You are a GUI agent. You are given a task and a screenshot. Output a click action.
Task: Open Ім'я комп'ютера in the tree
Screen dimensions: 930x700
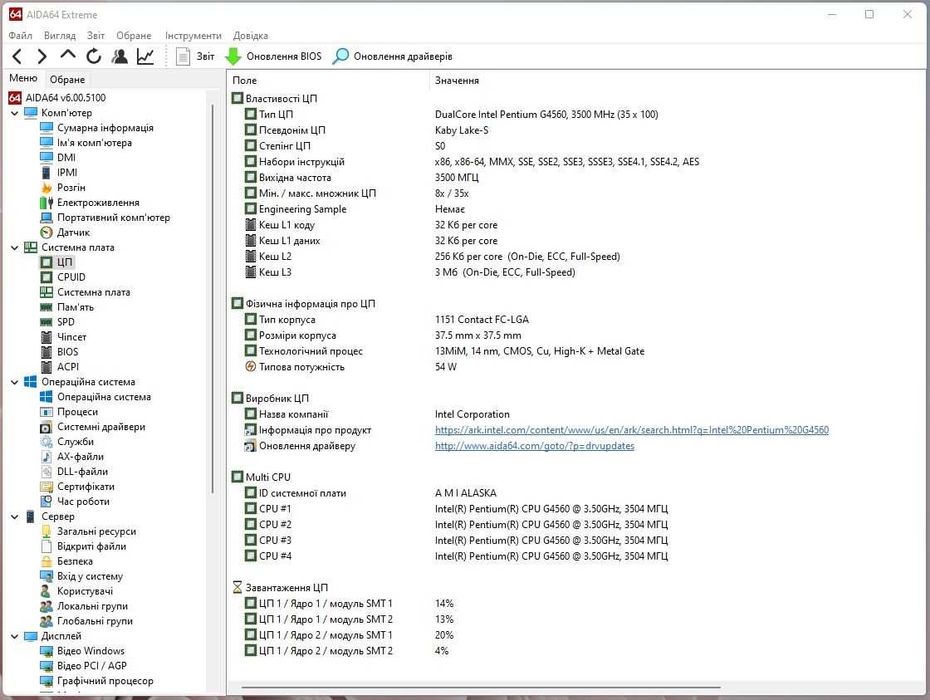[x=86, y=142]
